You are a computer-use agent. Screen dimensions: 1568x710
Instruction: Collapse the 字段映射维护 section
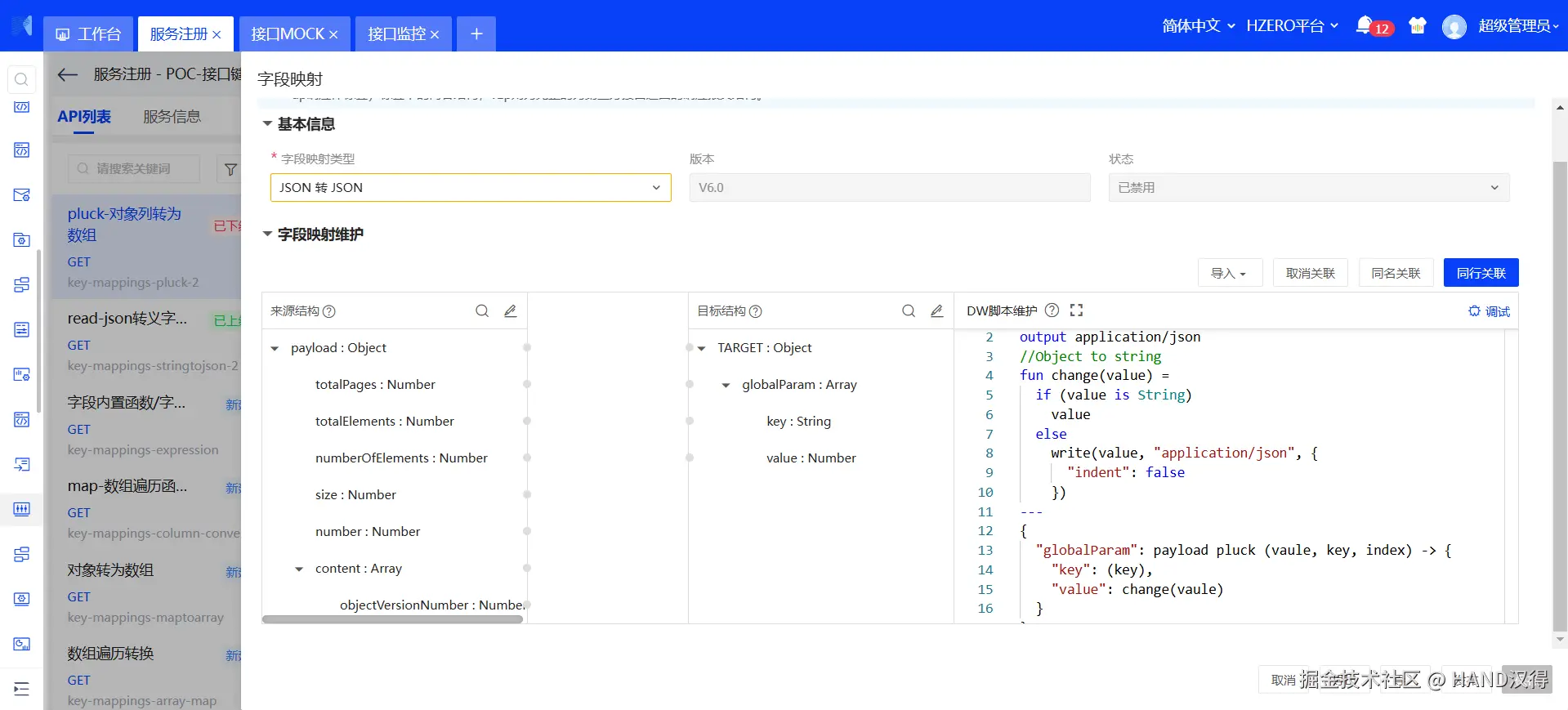tap(267, 234)
